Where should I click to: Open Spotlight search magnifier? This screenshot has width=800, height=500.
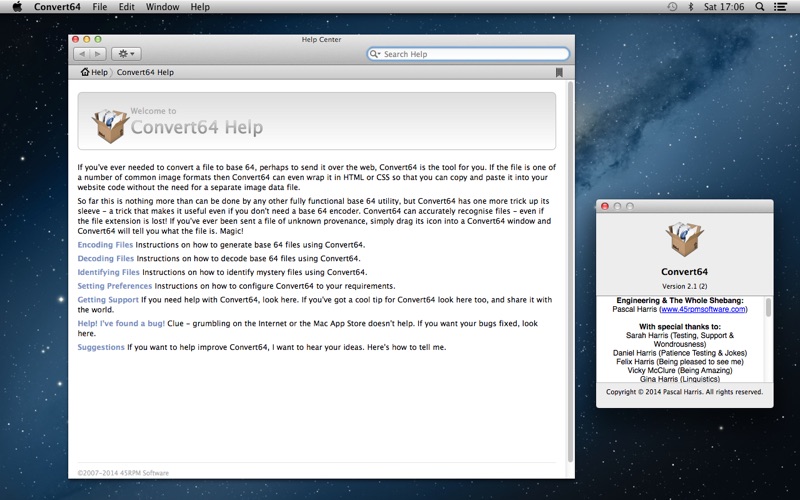tap(760, 7)
